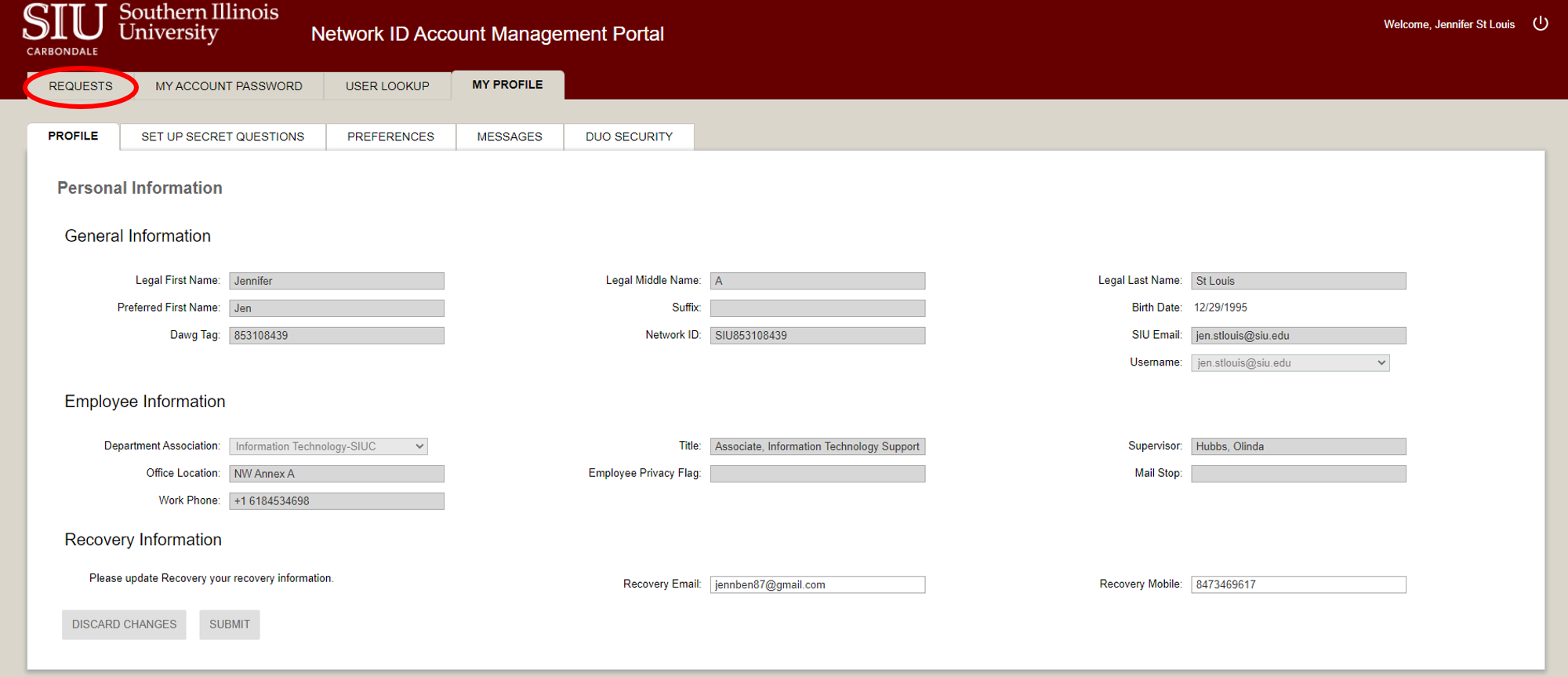Viewport: 1568px width, 677px height.
Task: Click the Office Location field
Action: [336, 474]
